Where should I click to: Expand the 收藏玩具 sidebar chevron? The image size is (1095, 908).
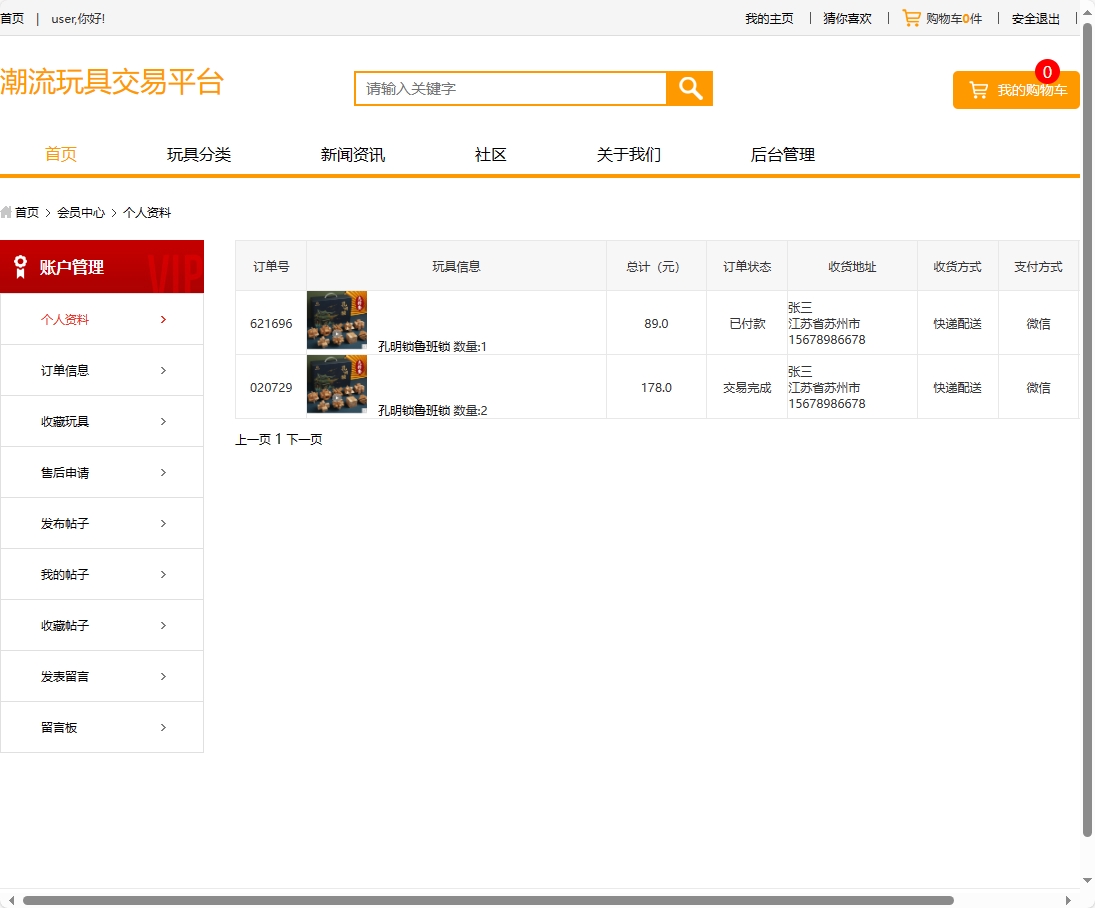tap(163, 421)
